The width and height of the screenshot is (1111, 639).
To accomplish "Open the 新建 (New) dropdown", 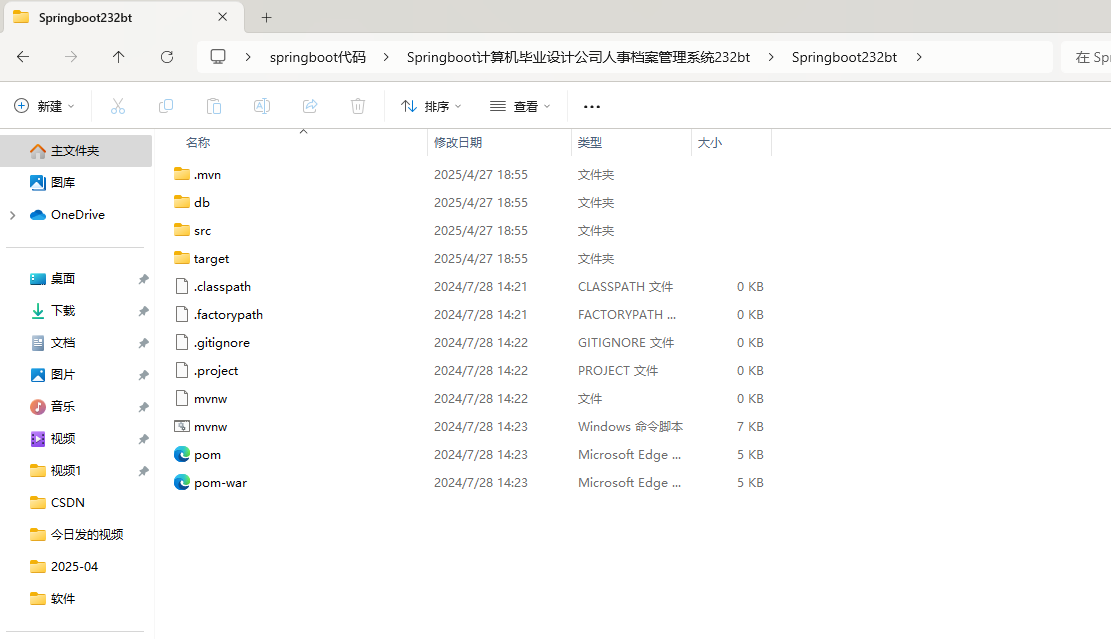I will (44, 106).
